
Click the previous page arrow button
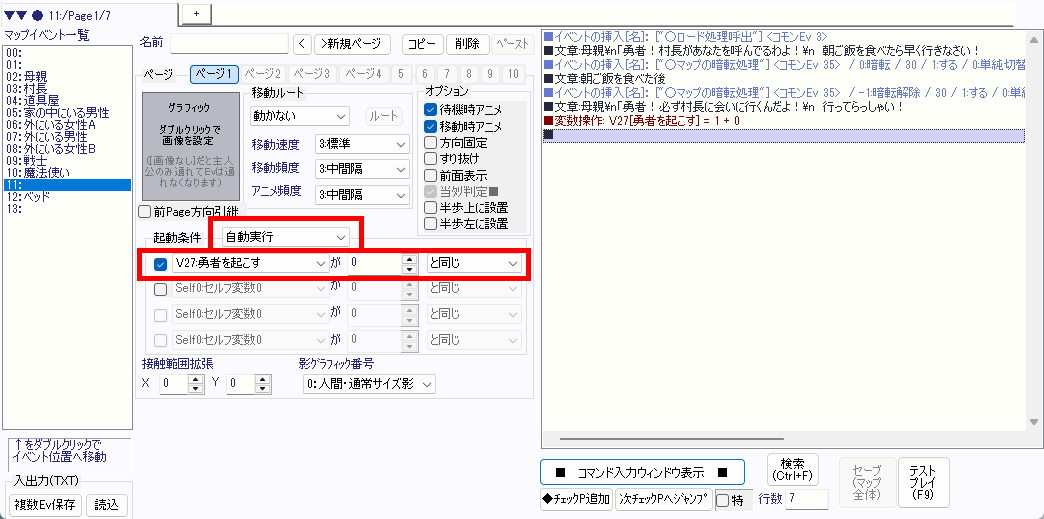[x=304, y=44]
